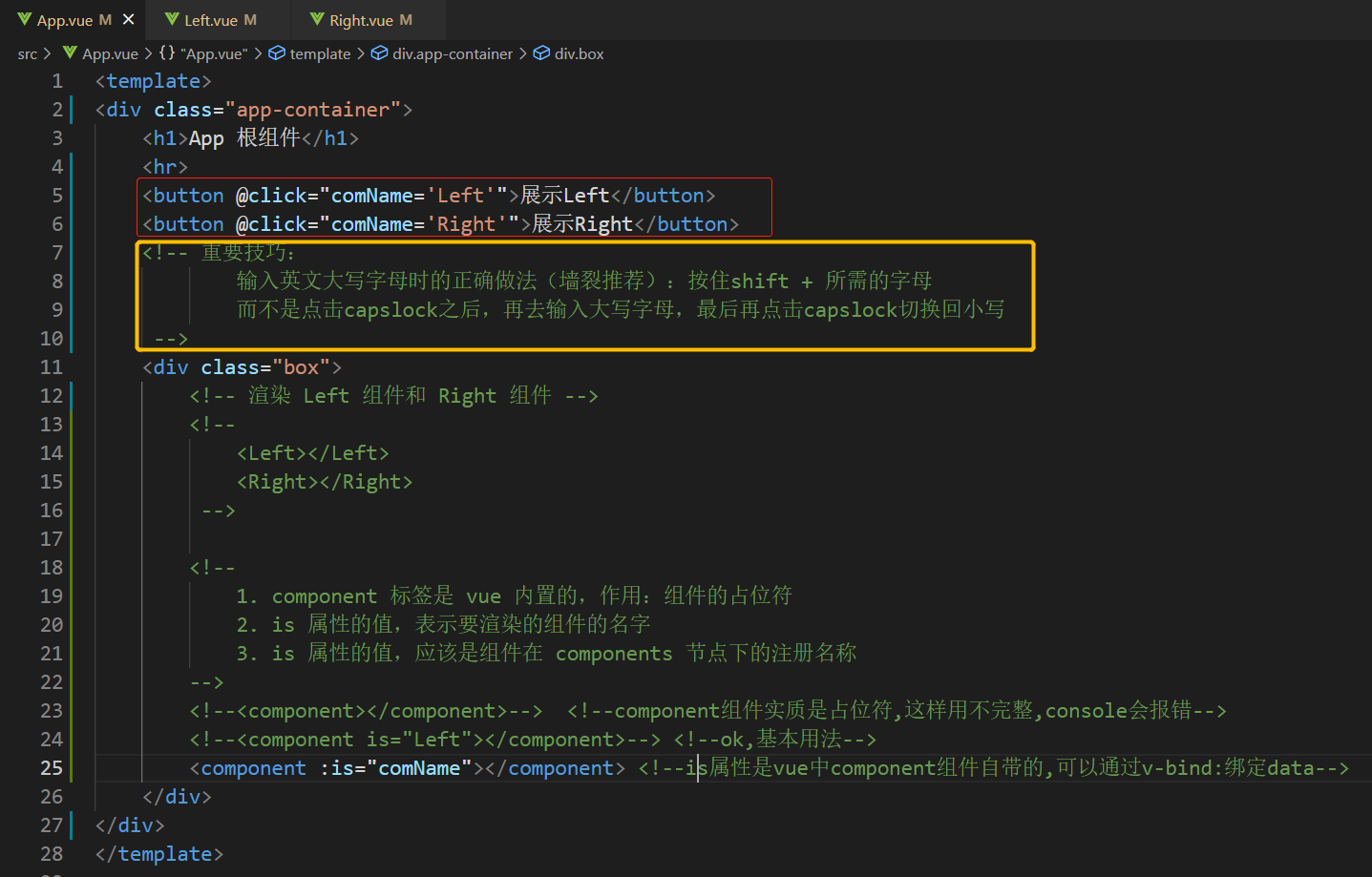Click the "v-bind:绑定data" comment on line 25

pos(994,768)
